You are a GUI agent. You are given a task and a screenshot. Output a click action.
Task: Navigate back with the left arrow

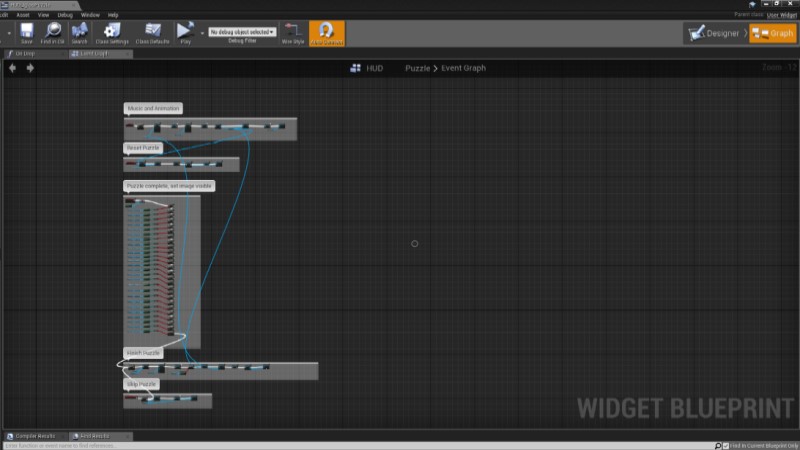click(x=13, y=68)
